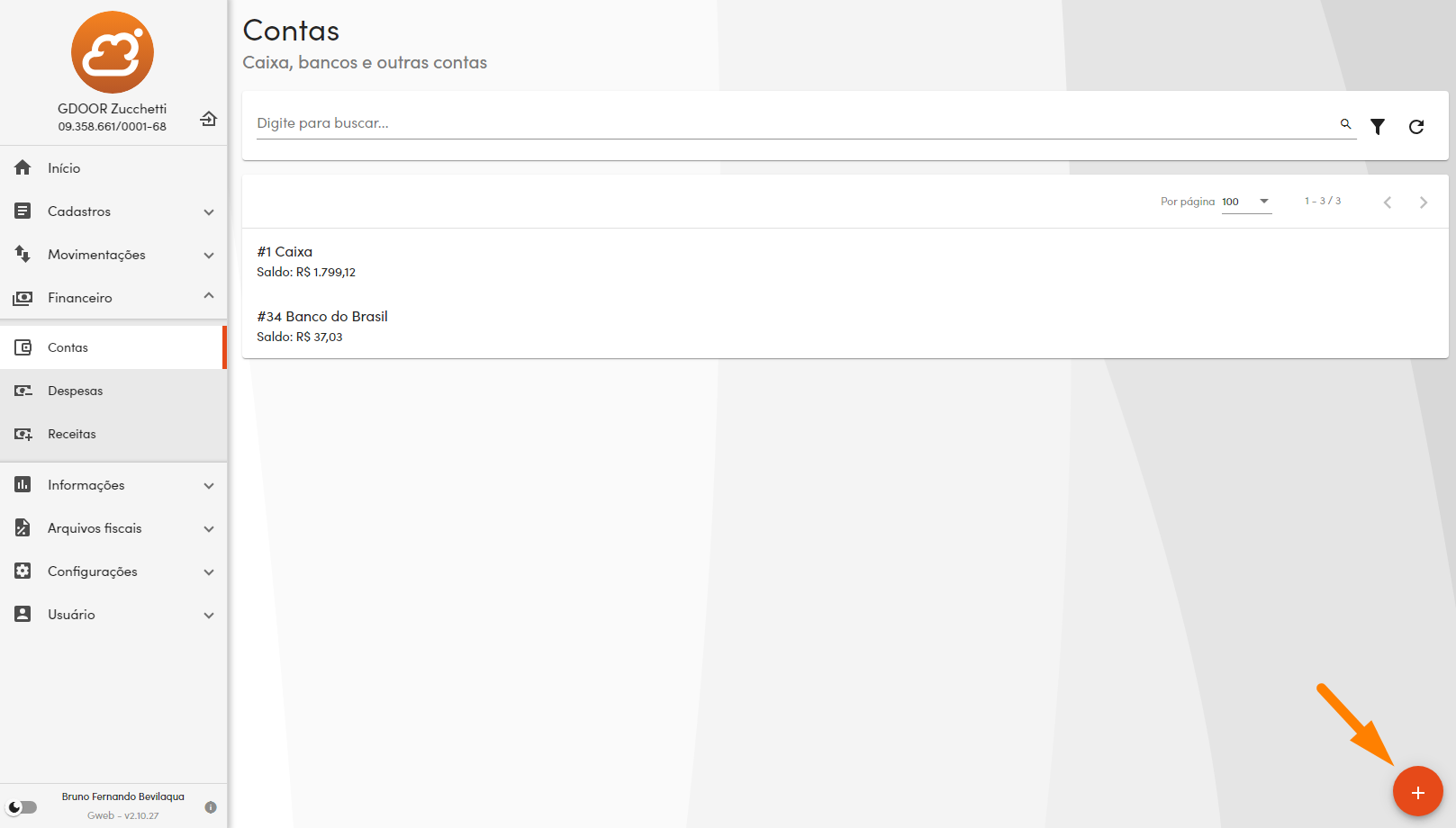Image resolution: width=1456 pixels, height=828 pixels.
Task: Open the filter funnel icon
Action: click(1378, 127)
